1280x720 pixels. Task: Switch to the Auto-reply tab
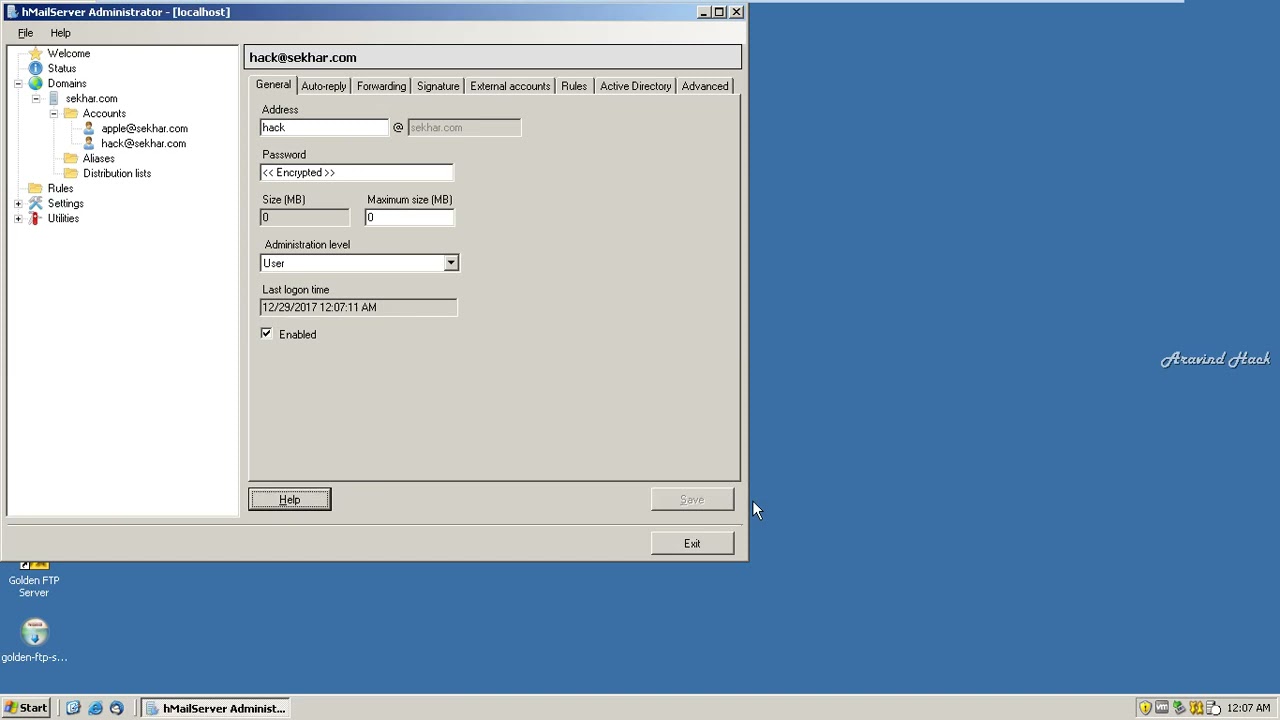coord(324,86)
